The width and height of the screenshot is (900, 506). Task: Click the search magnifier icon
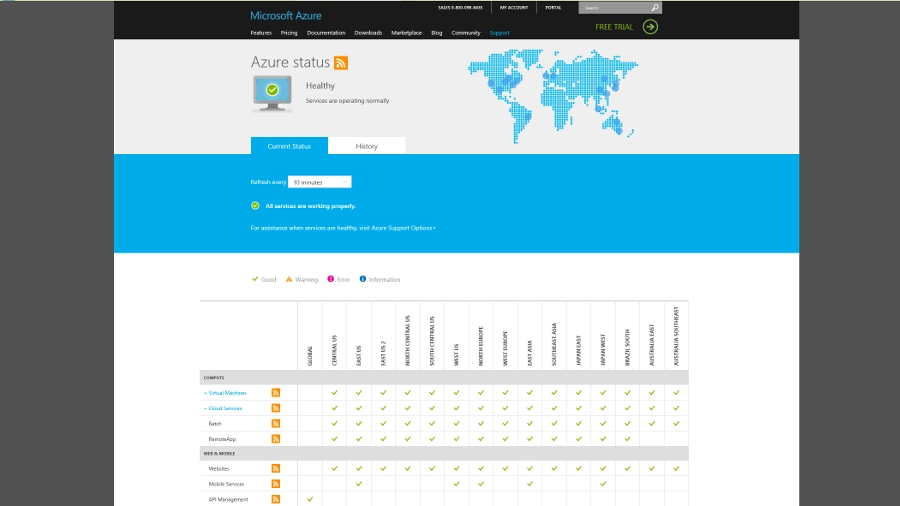(655, 7)
